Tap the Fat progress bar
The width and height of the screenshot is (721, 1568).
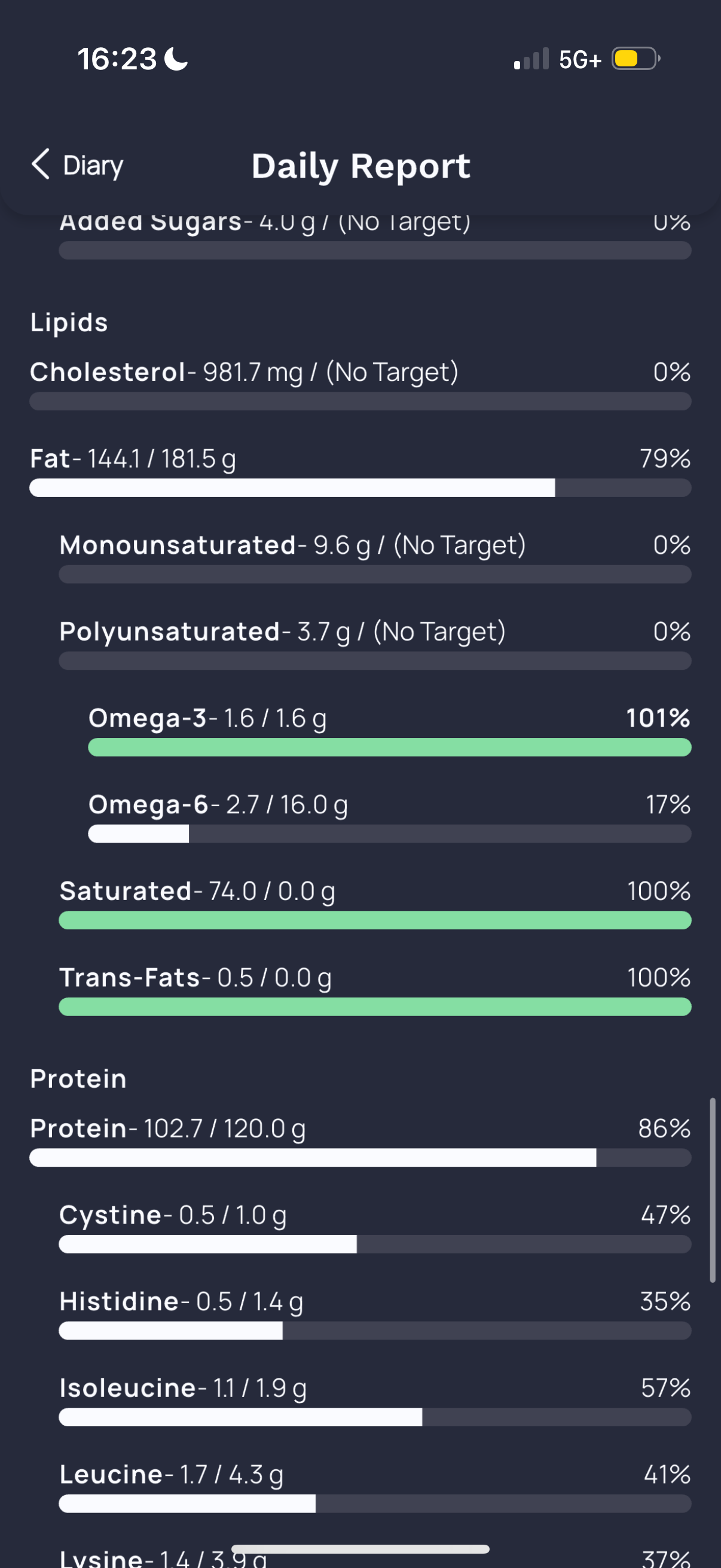tap(360, 487)
